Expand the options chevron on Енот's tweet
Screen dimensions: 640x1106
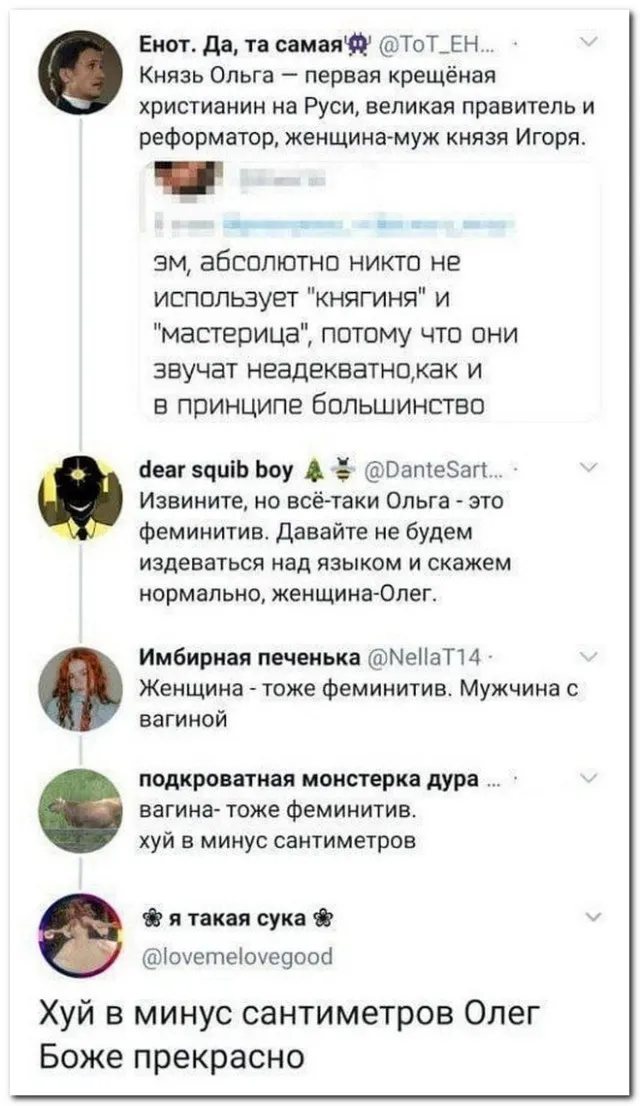point(588,43)
